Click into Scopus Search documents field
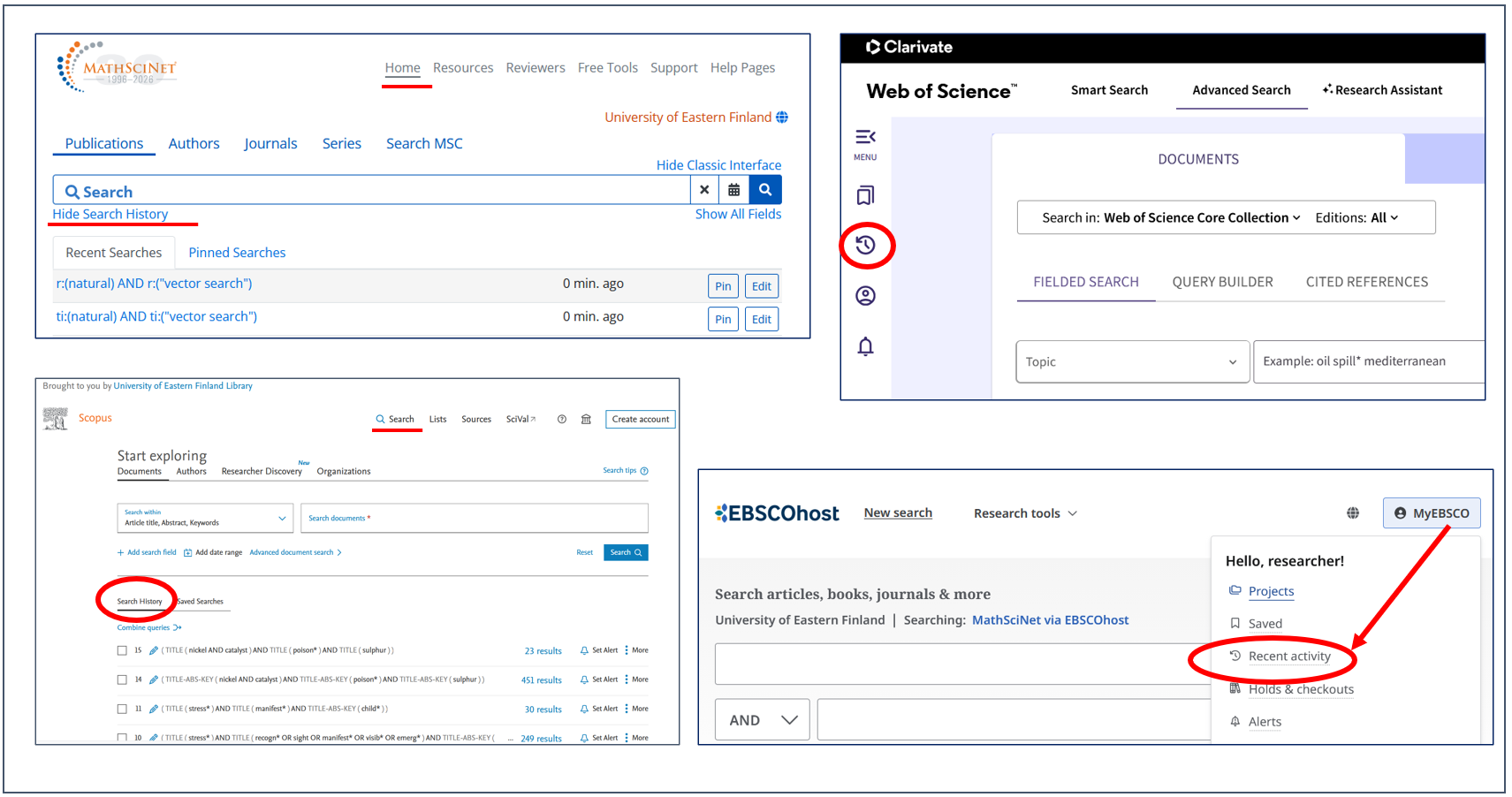Screen dimensions: 1512x797 coord(475,518)
